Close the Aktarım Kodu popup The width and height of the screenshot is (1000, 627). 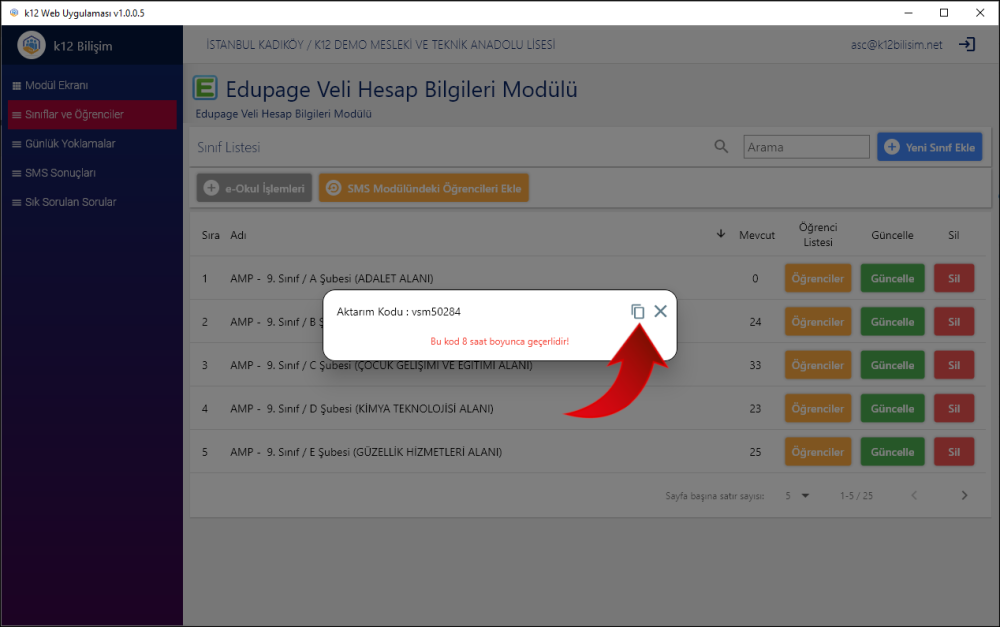point(660,311)
